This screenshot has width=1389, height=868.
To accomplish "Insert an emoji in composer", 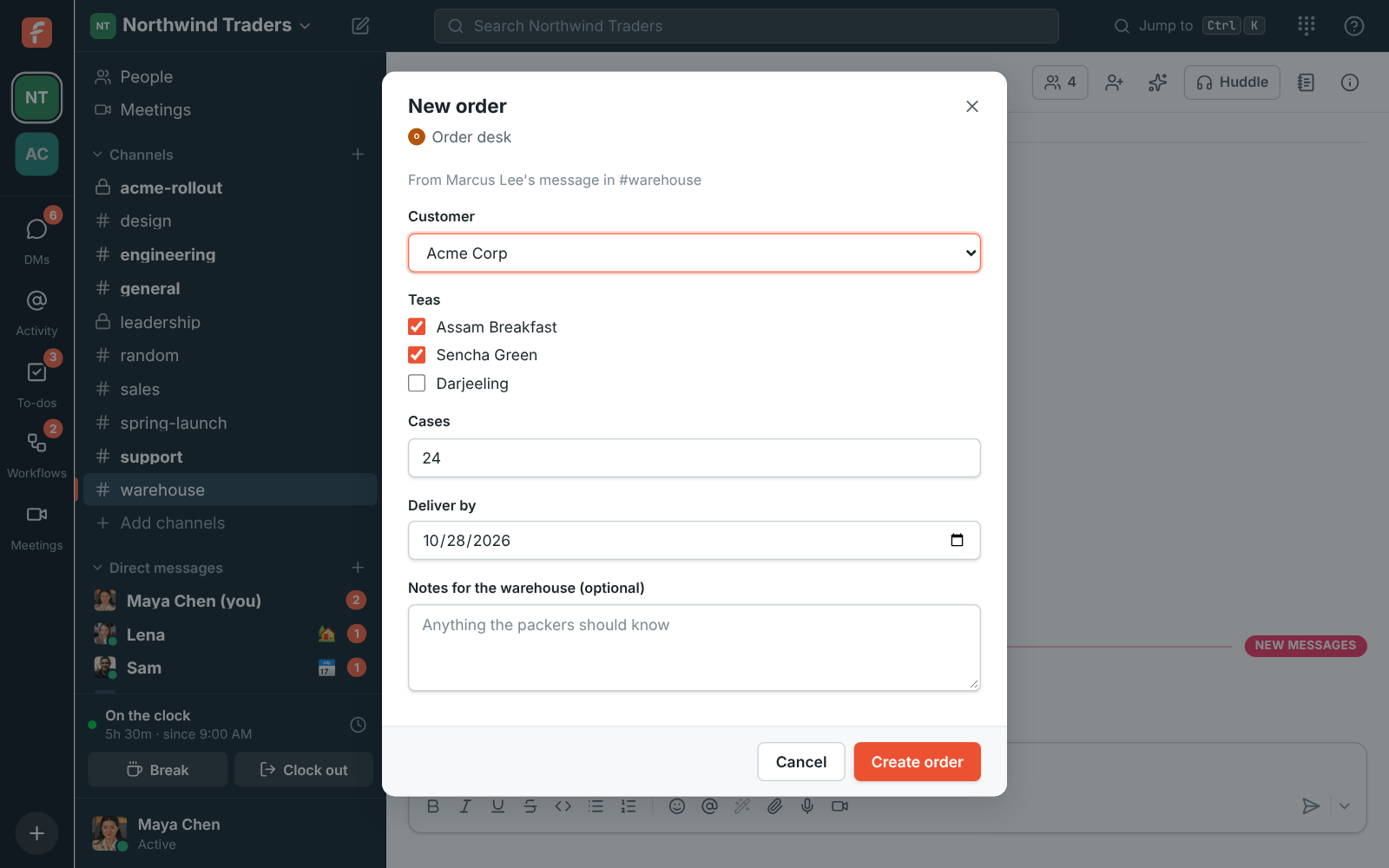I will (677, 806).
